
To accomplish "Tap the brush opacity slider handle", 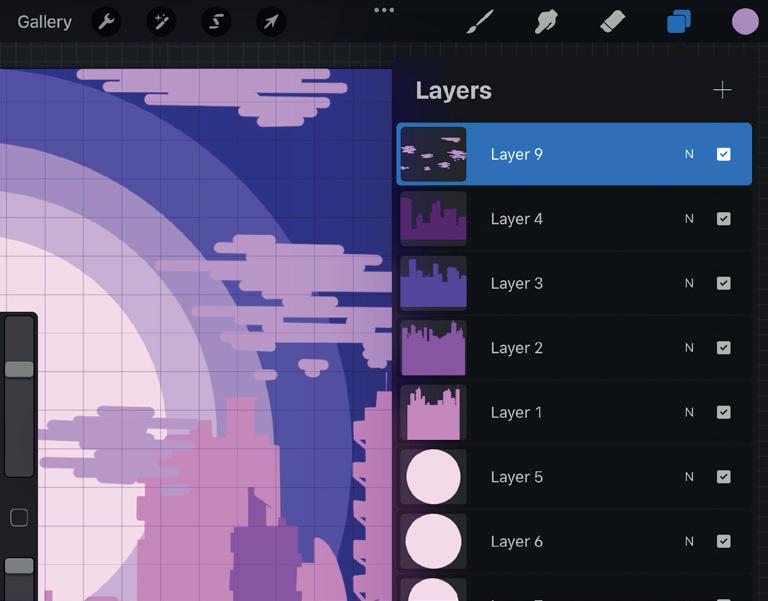I will point(19,566).
